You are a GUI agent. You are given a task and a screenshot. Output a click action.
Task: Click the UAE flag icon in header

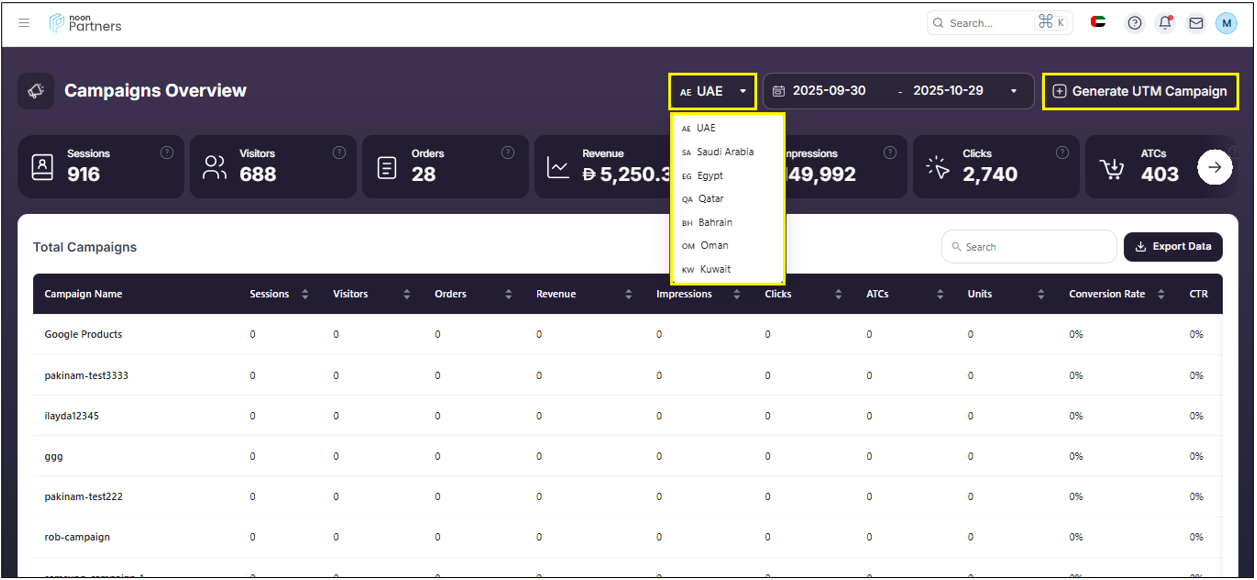point(1098,23)
